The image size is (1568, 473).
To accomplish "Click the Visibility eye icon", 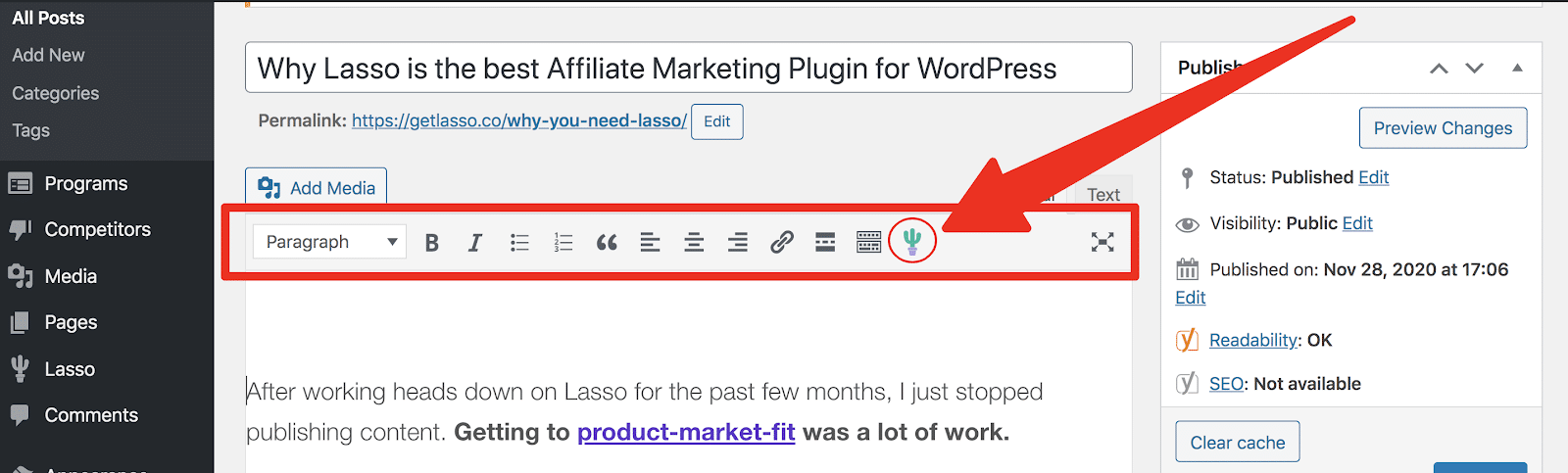I will click(1187, 224).
